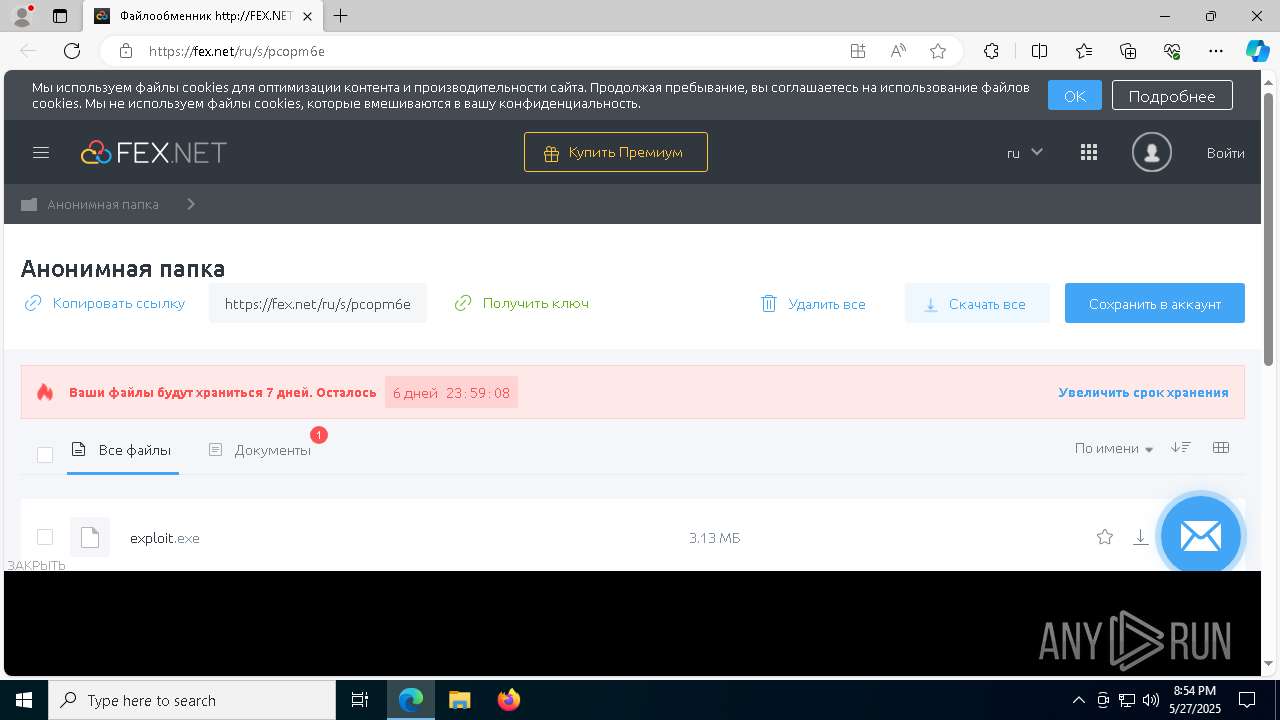Open the notification center icon

tap(1247, 700)
